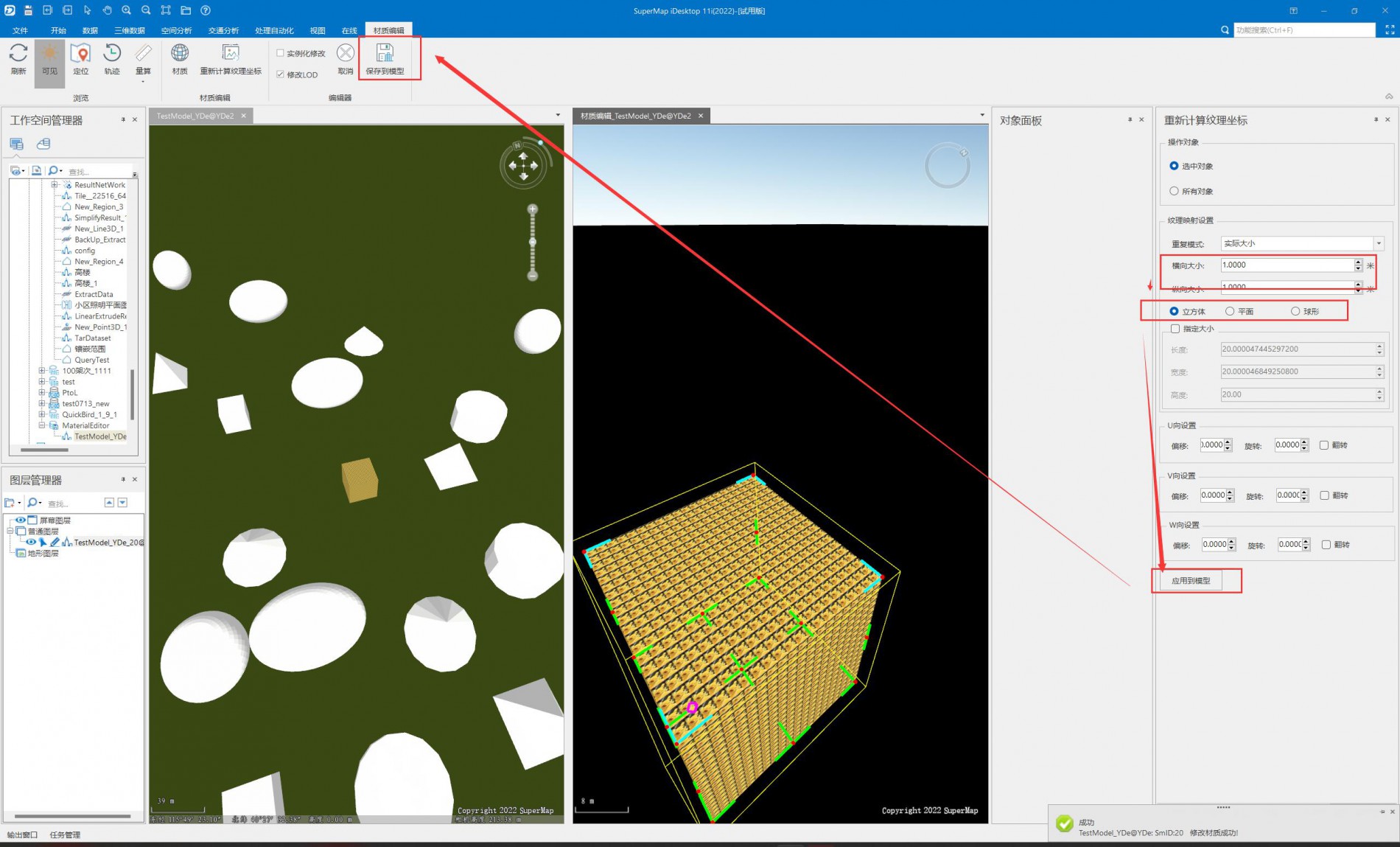Select the Cube (立方体) mapping radio button
The height and width of the screenshot is (847, 1400).
click(x=1174, y=311)
